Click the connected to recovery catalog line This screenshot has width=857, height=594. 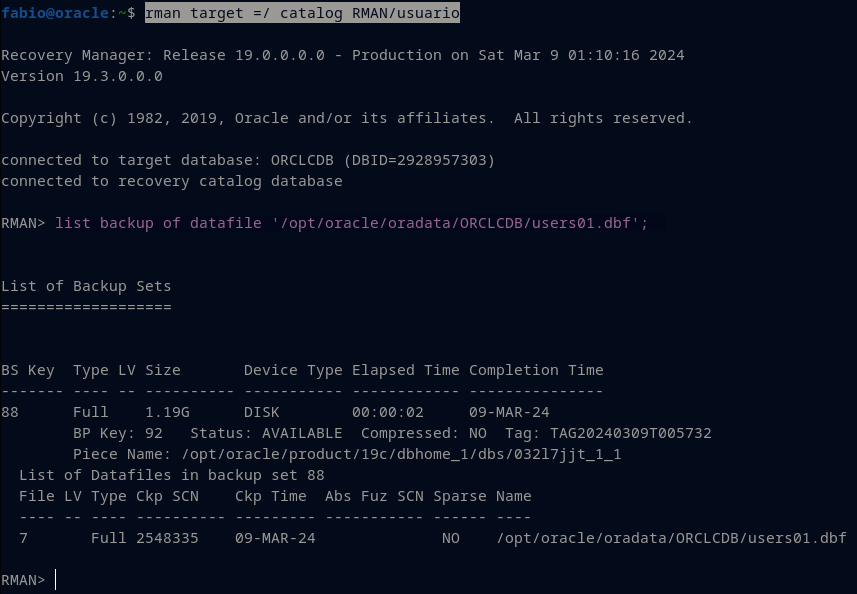point(171,181)
